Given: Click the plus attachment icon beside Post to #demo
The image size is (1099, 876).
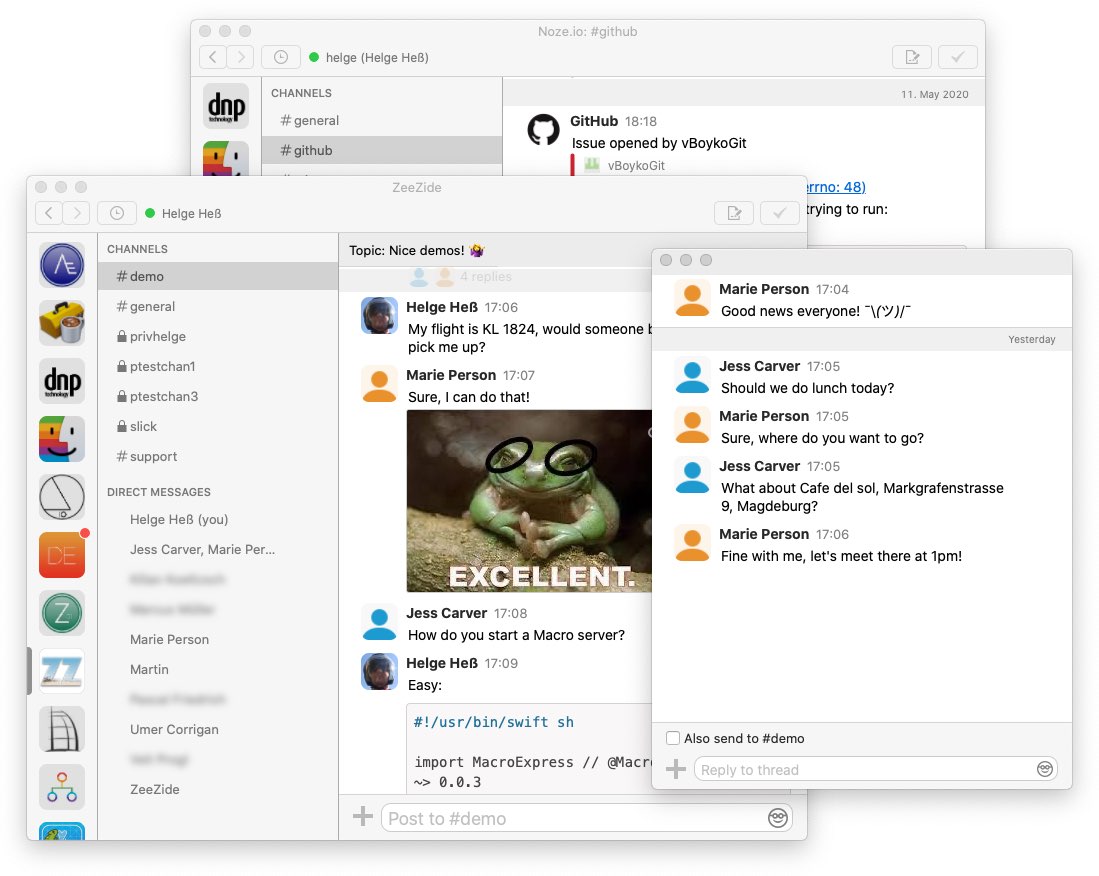Looking at the screenshot, I should click(x=362, y=817).
